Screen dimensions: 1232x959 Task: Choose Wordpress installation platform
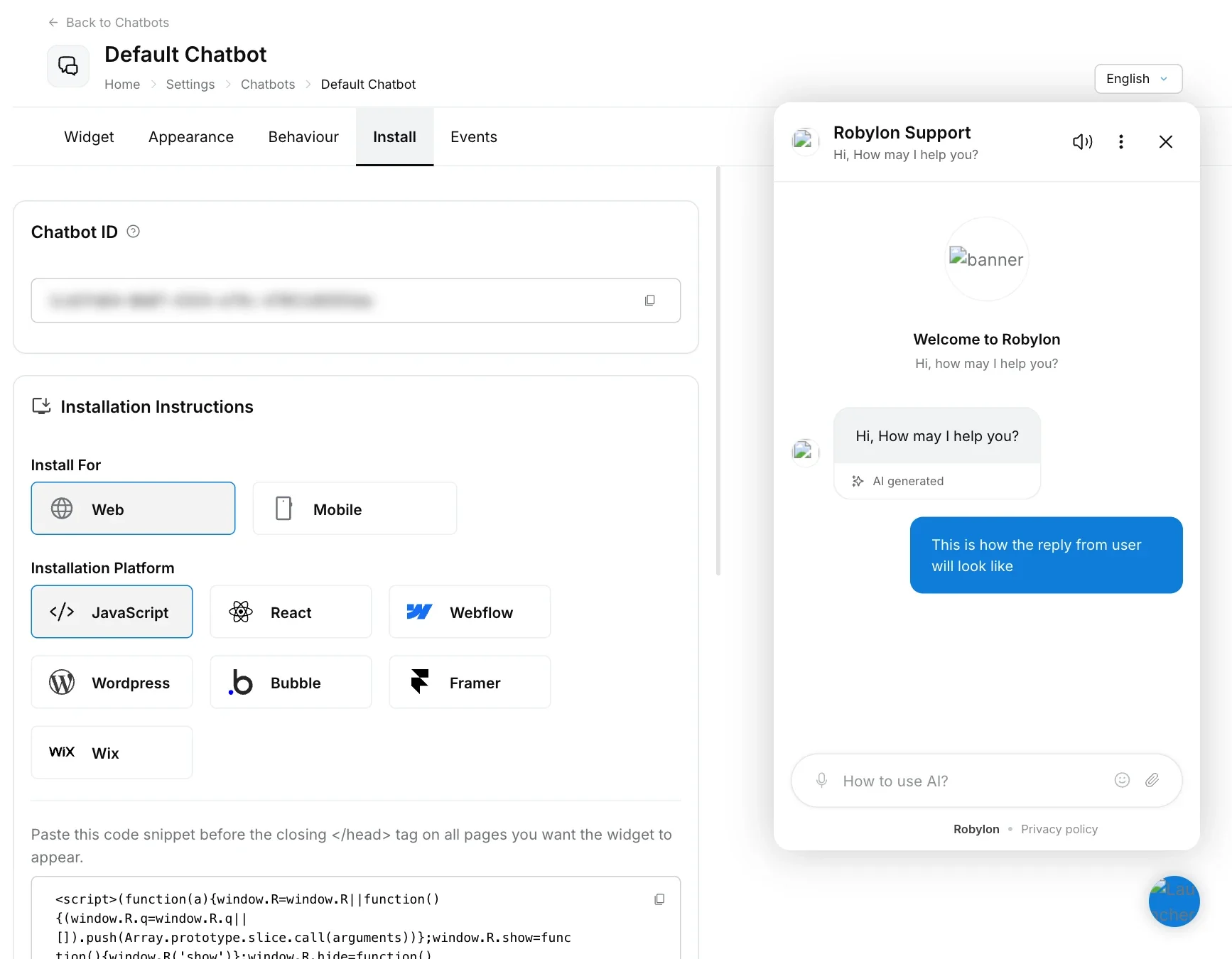(x=112, y=682)
